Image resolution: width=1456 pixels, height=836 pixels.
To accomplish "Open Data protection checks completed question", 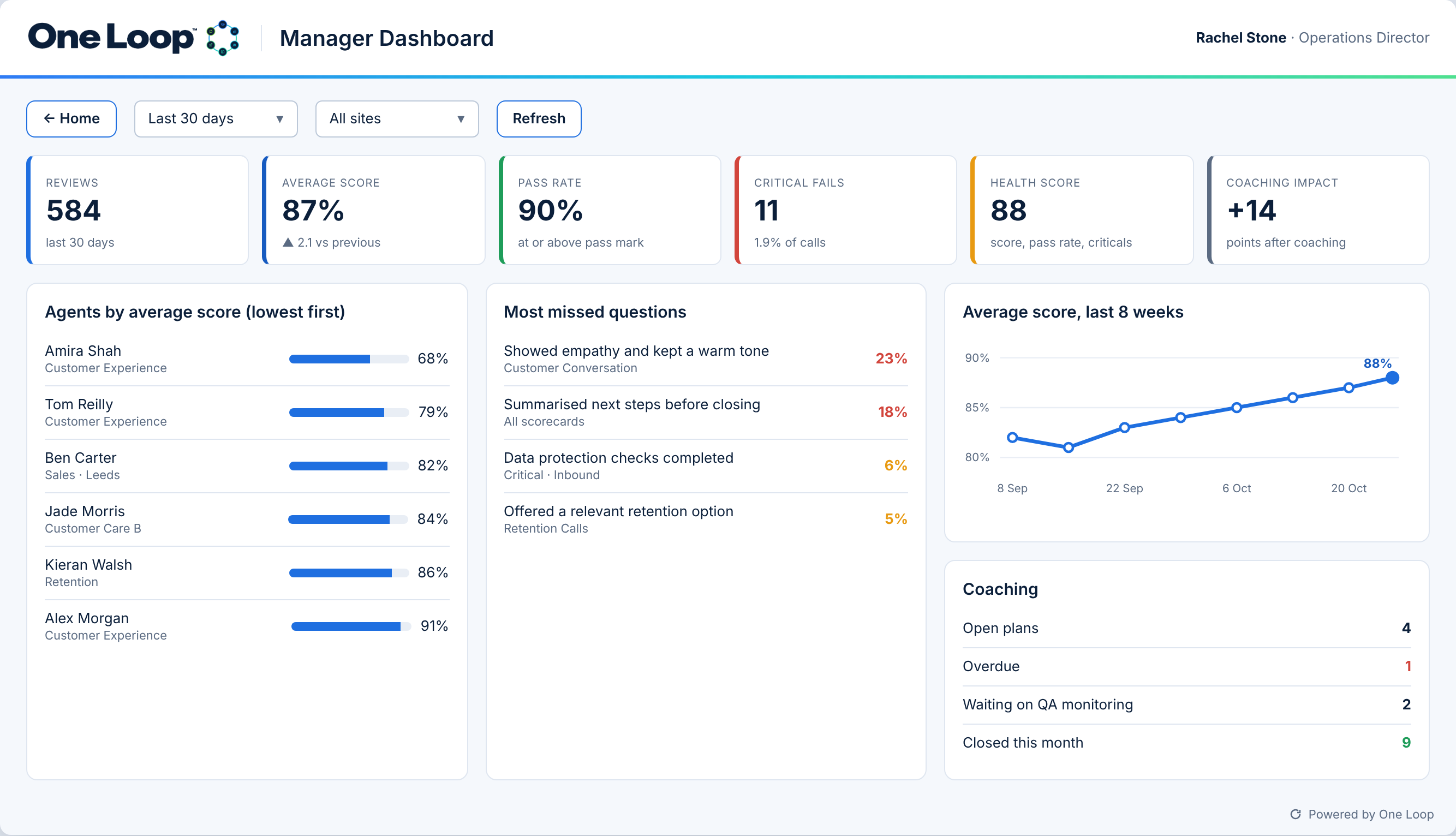I will [x=706, y=465].
